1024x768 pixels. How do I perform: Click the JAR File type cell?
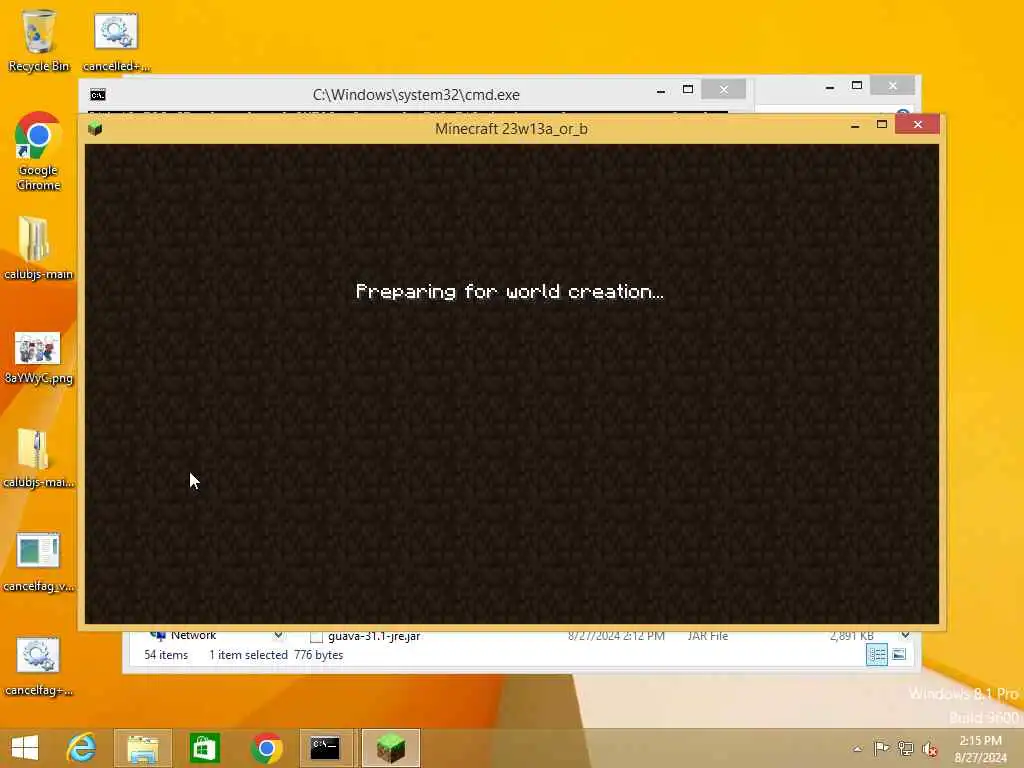[x=708, y=636]
